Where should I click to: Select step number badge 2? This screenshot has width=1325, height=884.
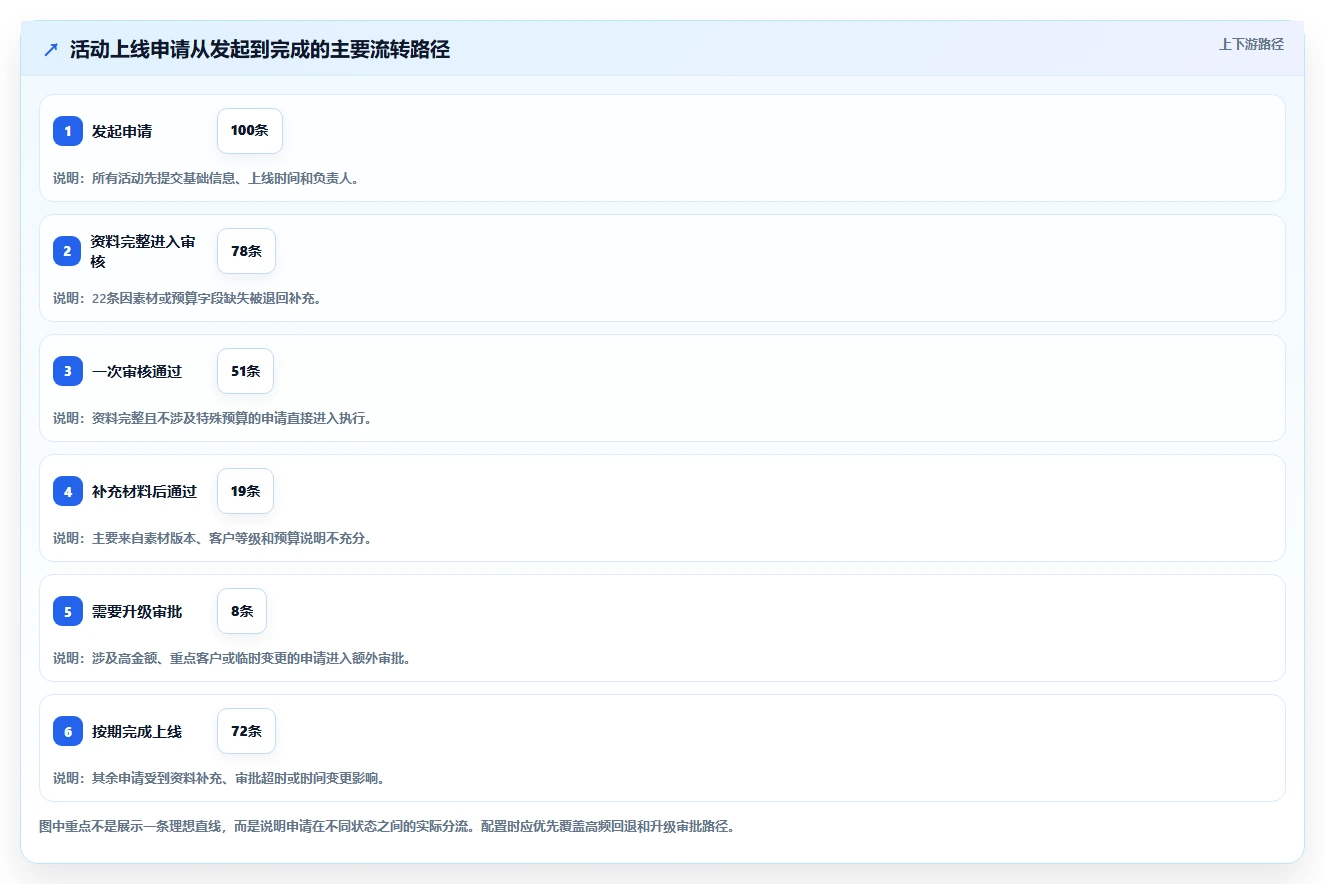68,251
